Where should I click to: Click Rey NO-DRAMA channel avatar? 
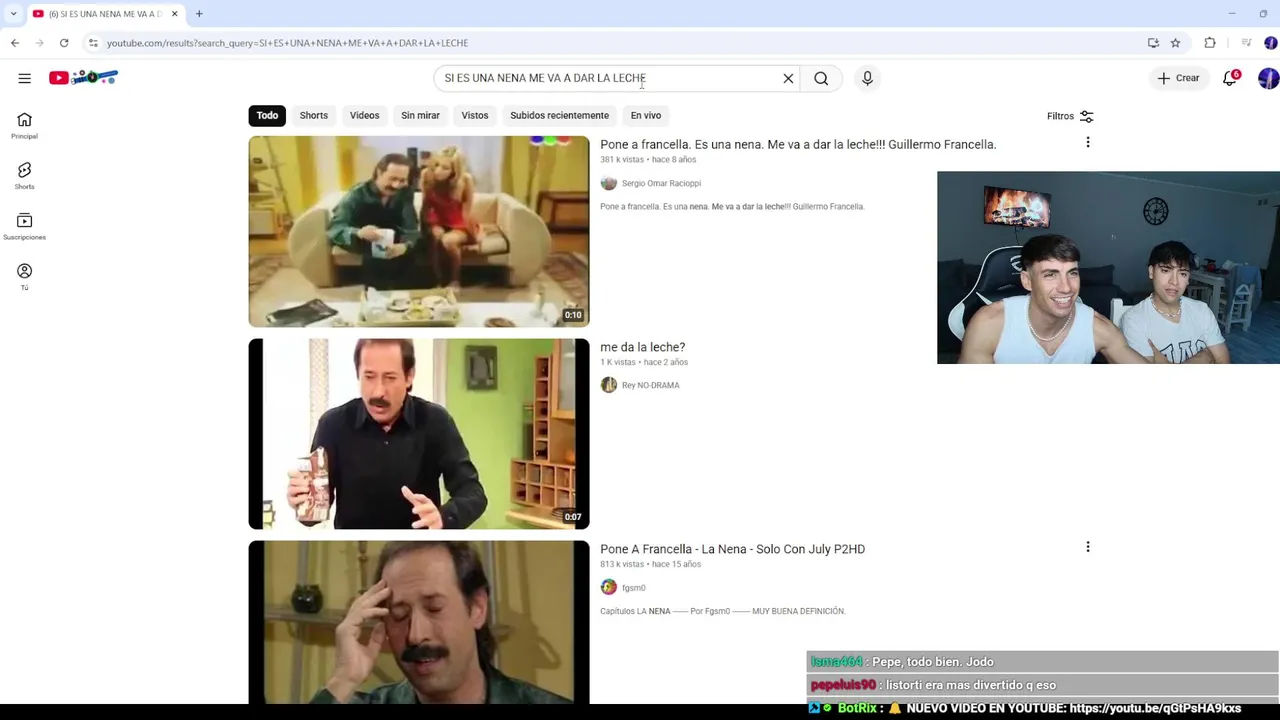tap(608, 385)
